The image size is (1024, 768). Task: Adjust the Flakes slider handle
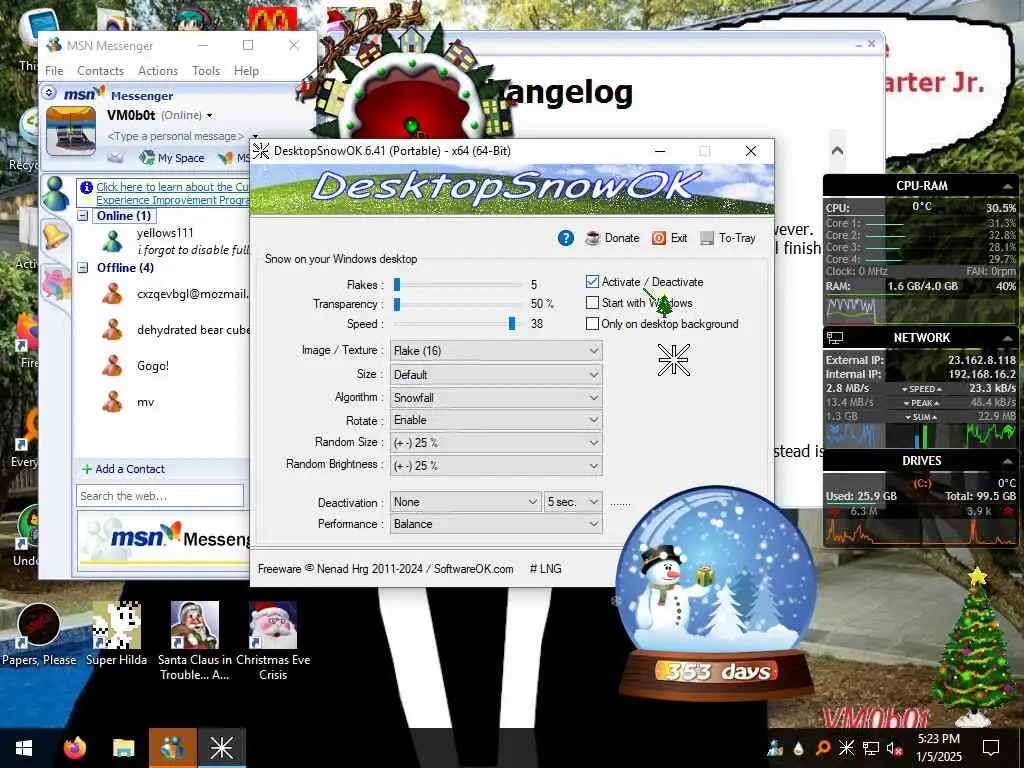pos(396,284)
